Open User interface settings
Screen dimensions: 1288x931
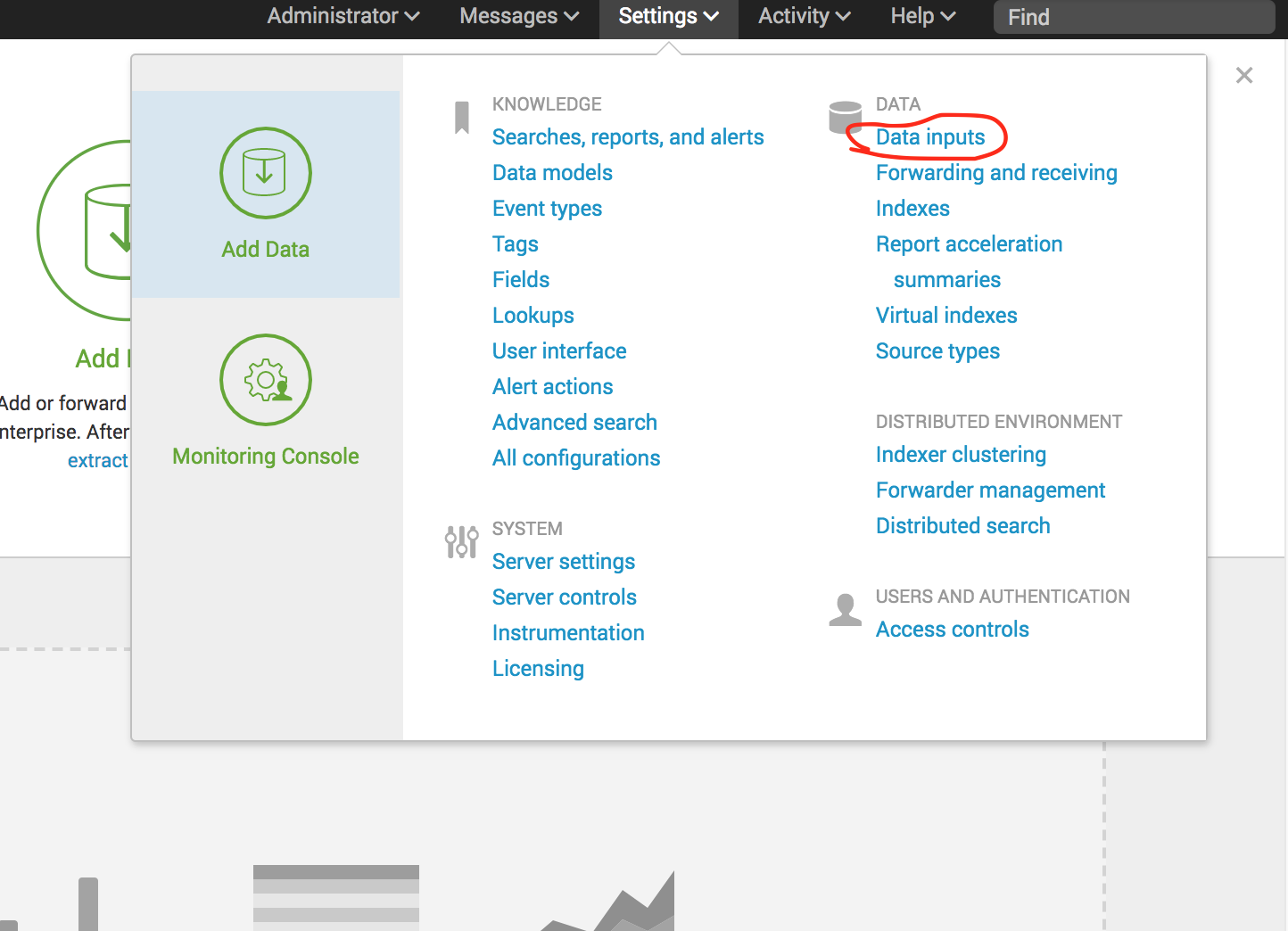[x=559, y=351]
